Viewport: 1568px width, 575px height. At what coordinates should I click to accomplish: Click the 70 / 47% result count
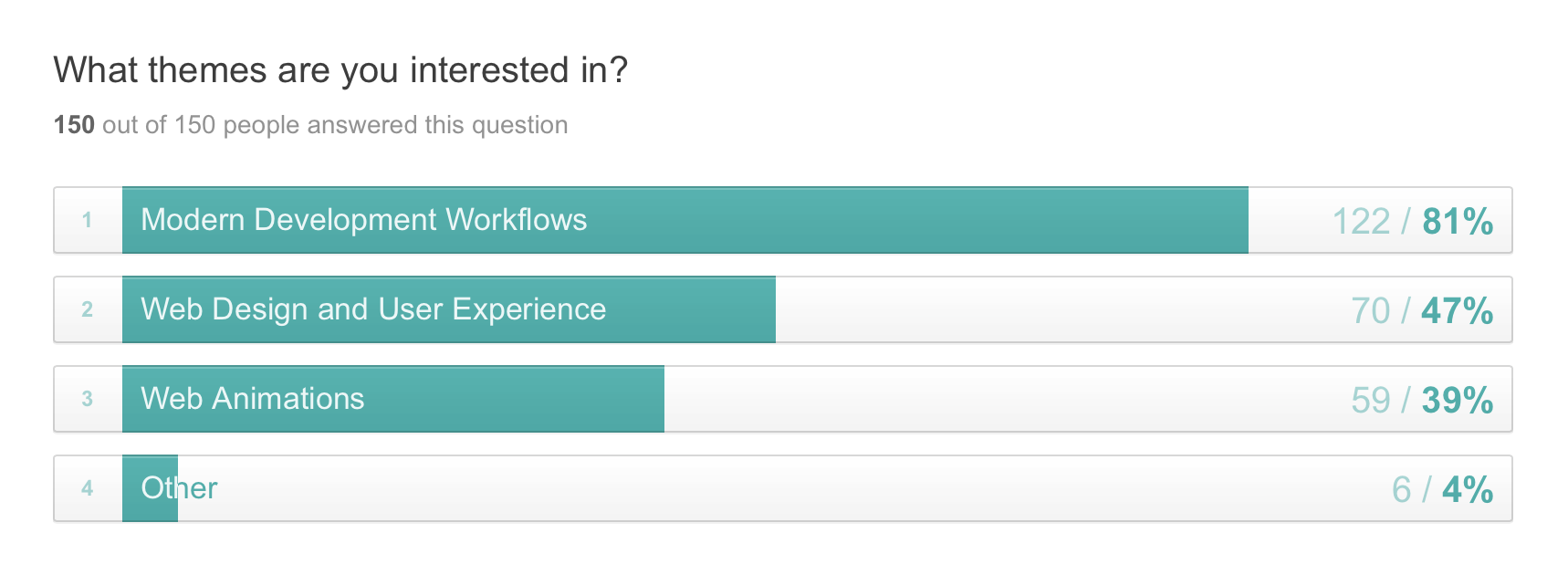coord(1422,311)
